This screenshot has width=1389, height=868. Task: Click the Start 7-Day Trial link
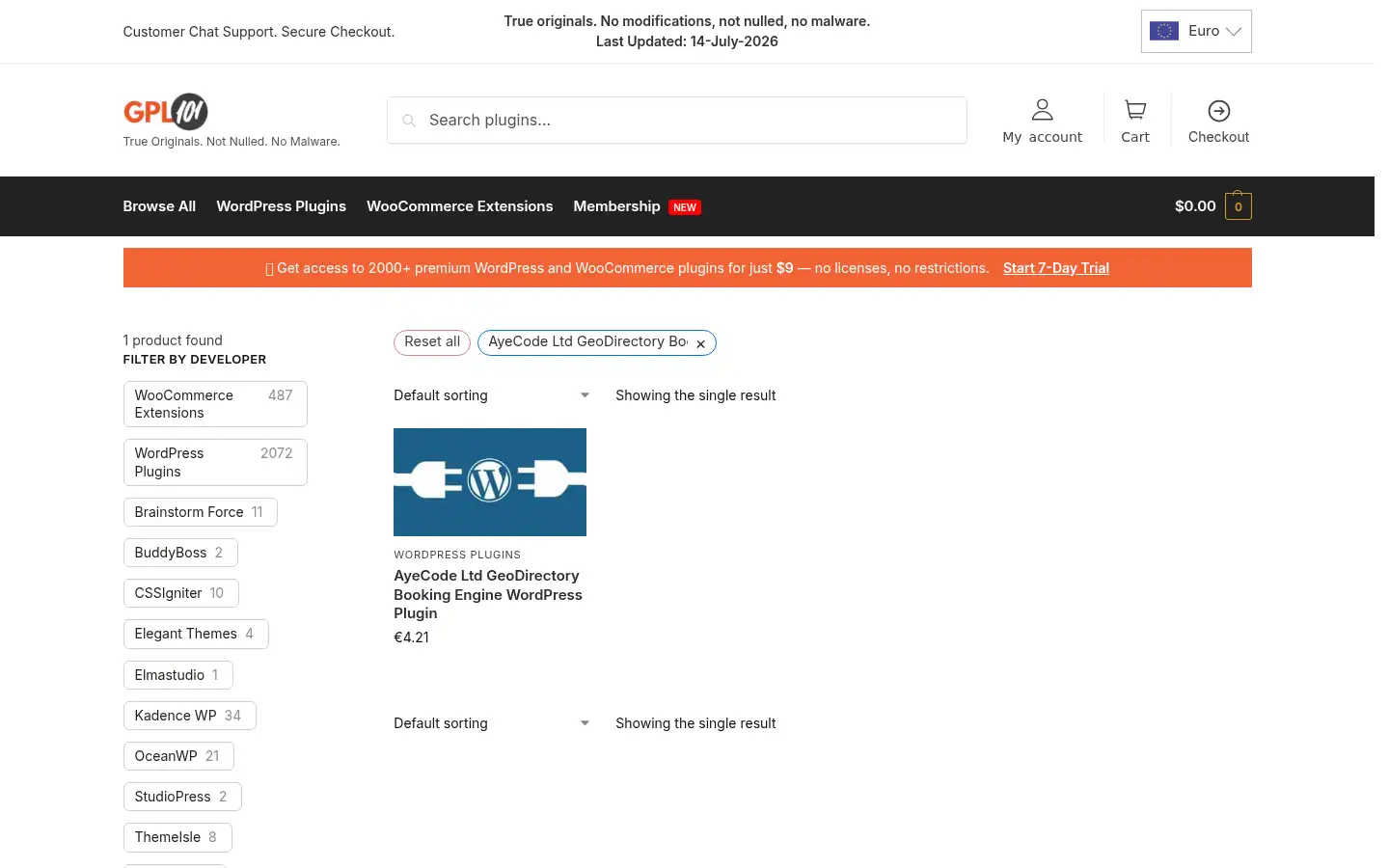[x=1056, y=268]
